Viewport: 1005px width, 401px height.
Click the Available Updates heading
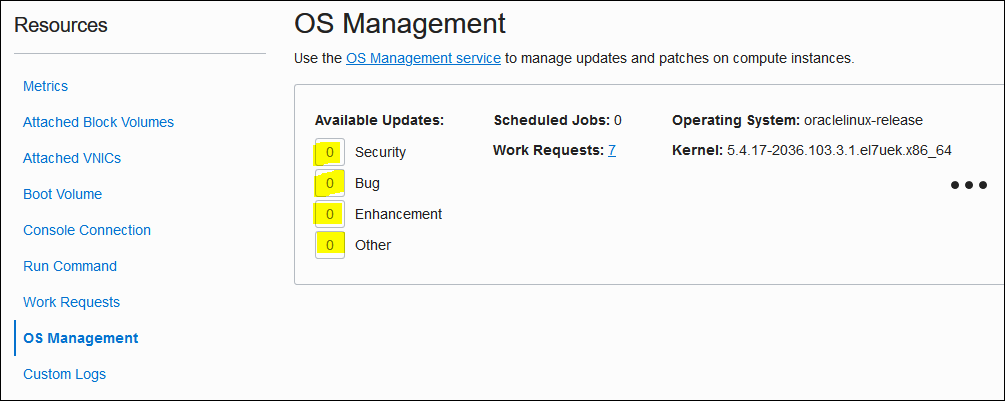(x=379, y=120)
